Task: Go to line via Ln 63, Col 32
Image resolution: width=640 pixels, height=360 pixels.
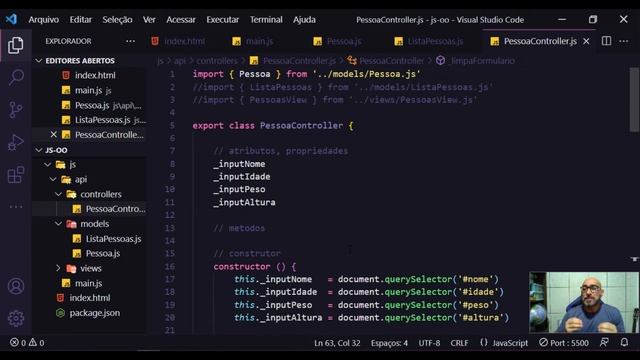Action: [337, 343]
